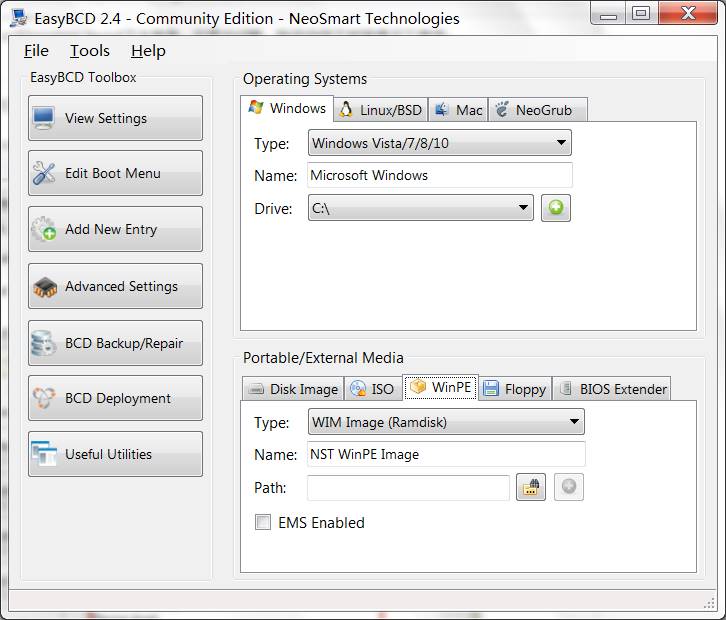This screenshot has height=620, width=726.
Task: Click the BCD Deployment button label
Action: pos(118,398)
